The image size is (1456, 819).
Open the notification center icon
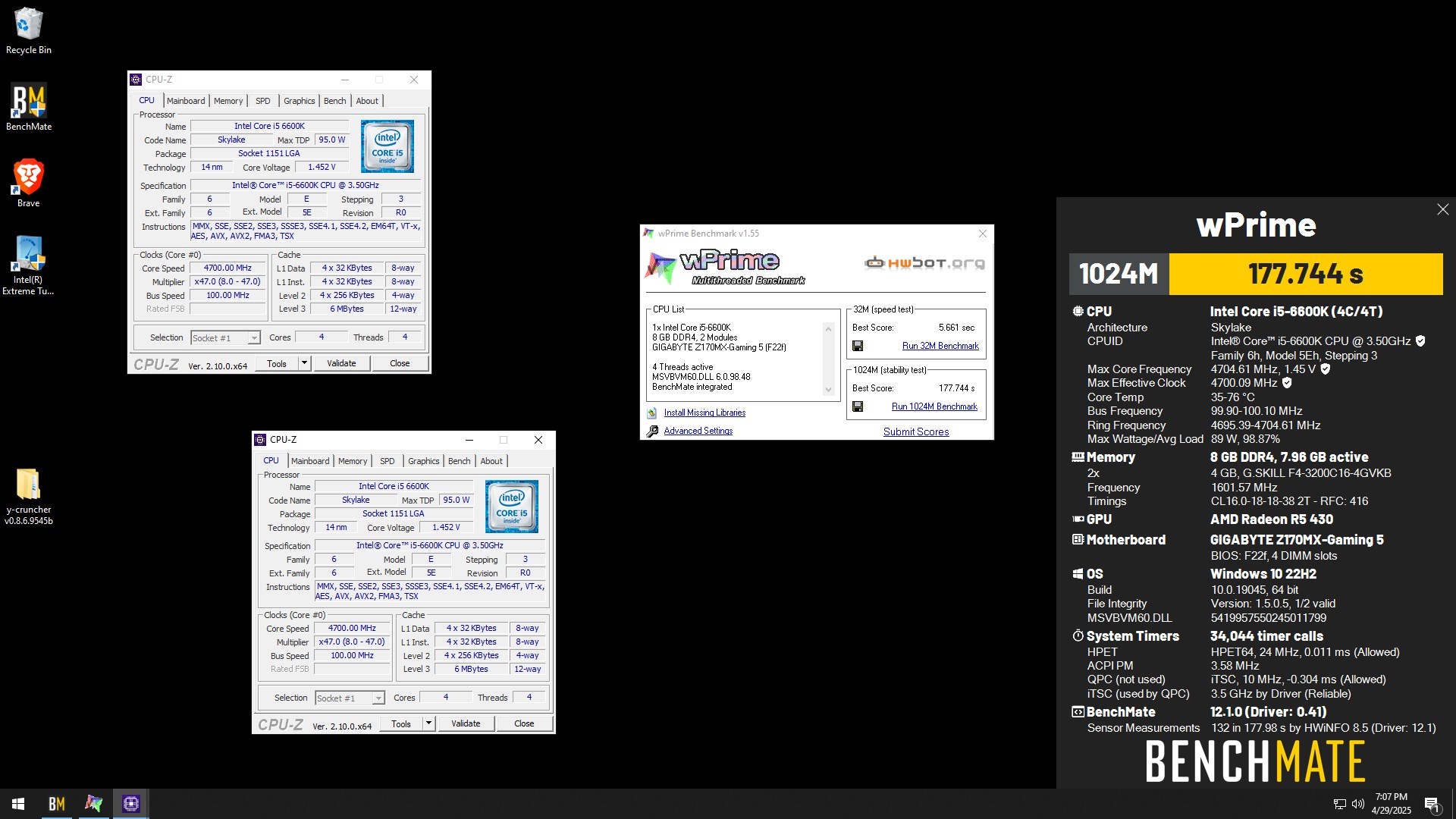click(1432, 804)
